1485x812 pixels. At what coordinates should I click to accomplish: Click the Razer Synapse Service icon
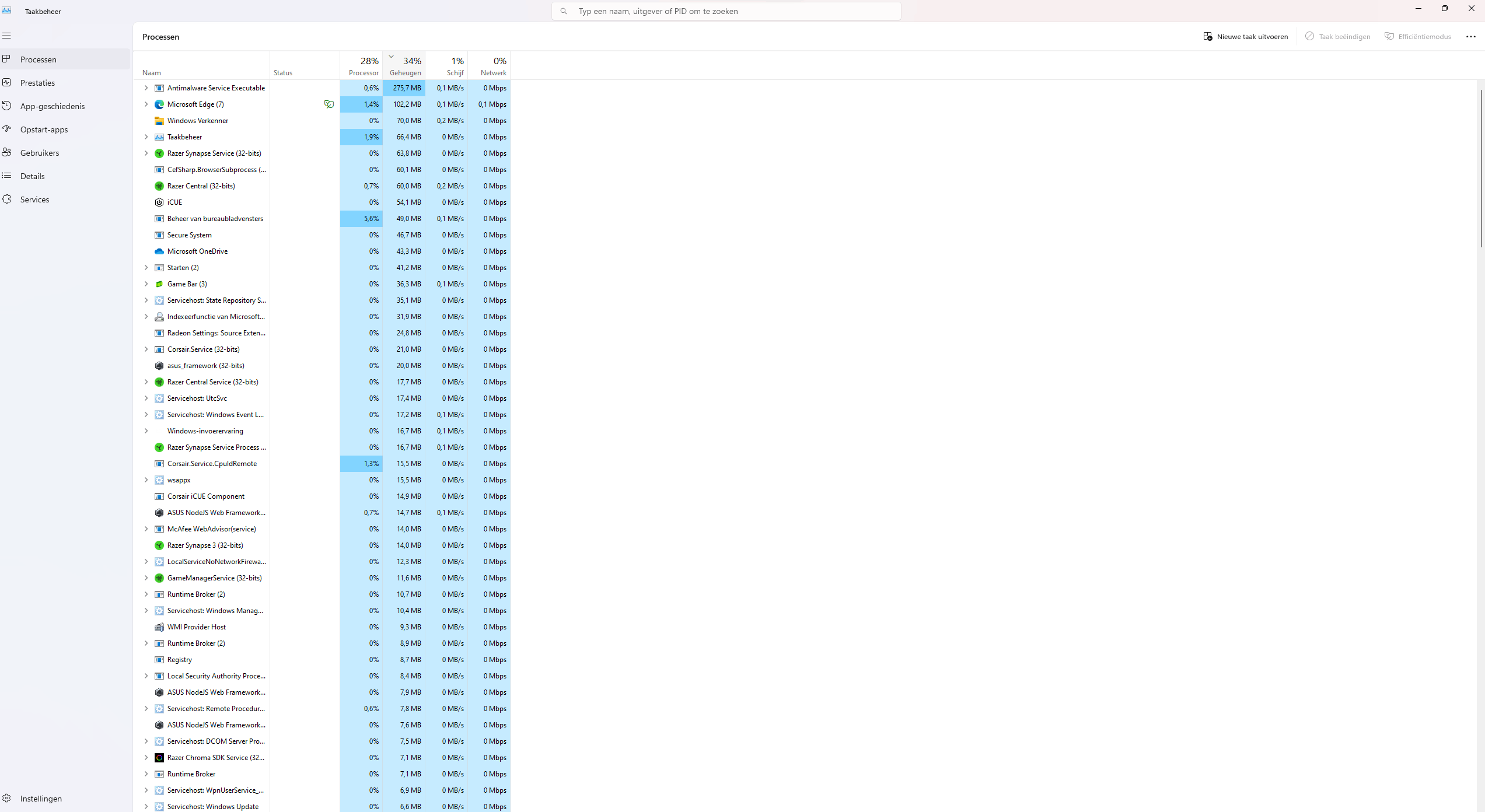click(159, 153)
